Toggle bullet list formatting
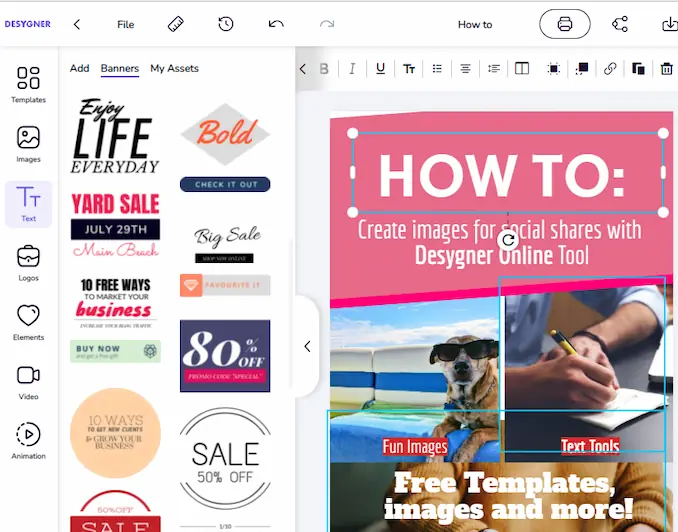The width and height of the screenshot is (678, 532). pos(437,69)
